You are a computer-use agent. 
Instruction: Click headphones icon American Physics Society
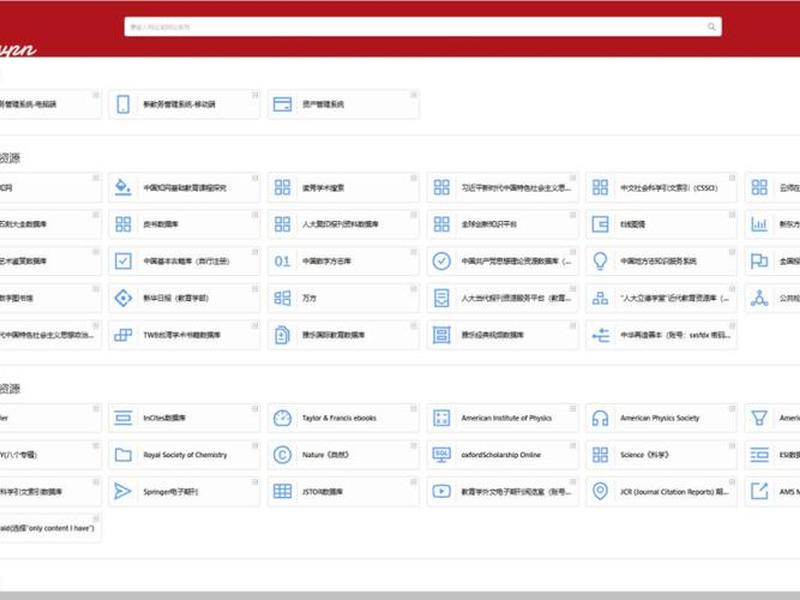[x=600, y=418]
